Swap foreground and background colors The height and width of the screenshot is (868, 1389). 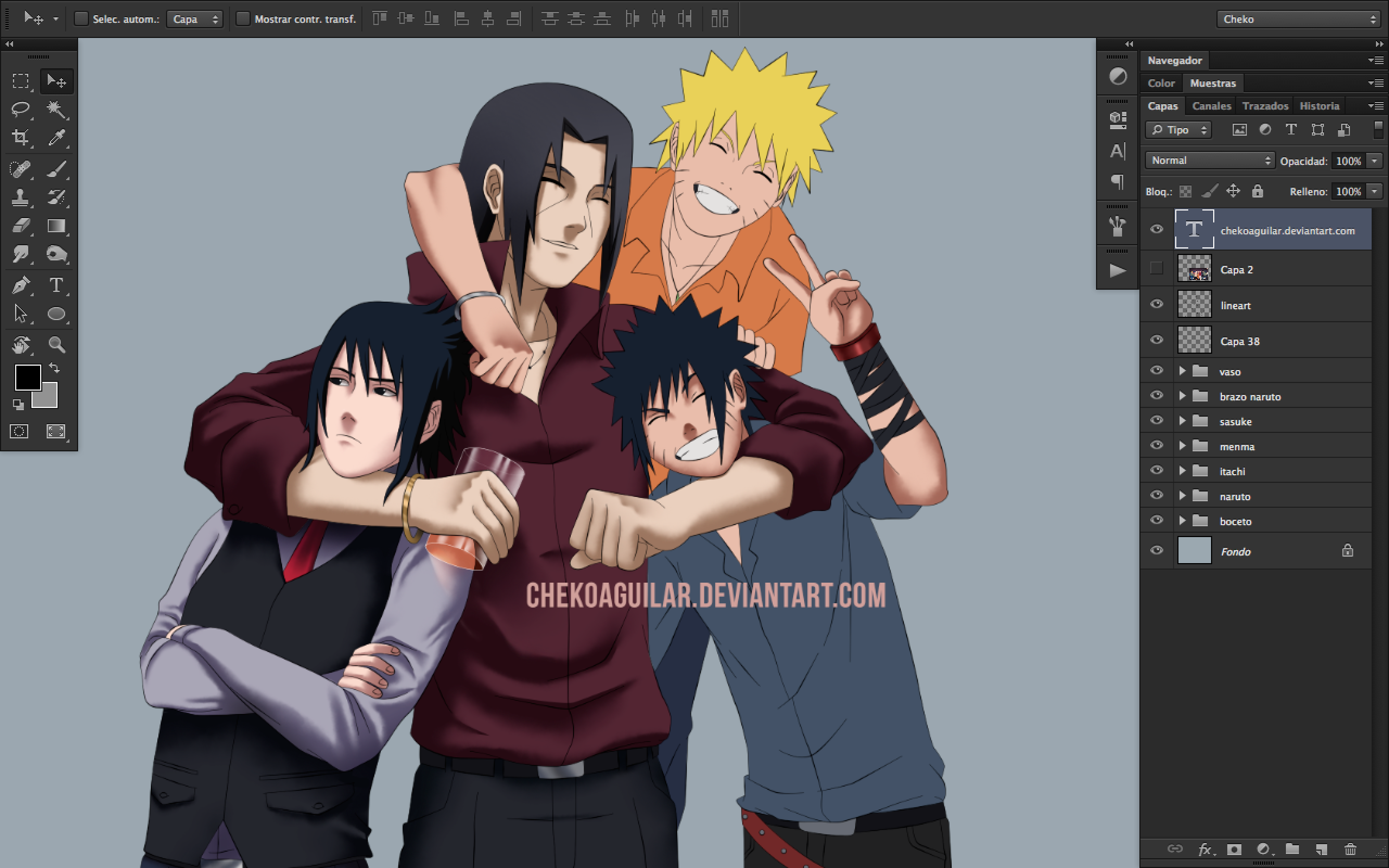54,367
